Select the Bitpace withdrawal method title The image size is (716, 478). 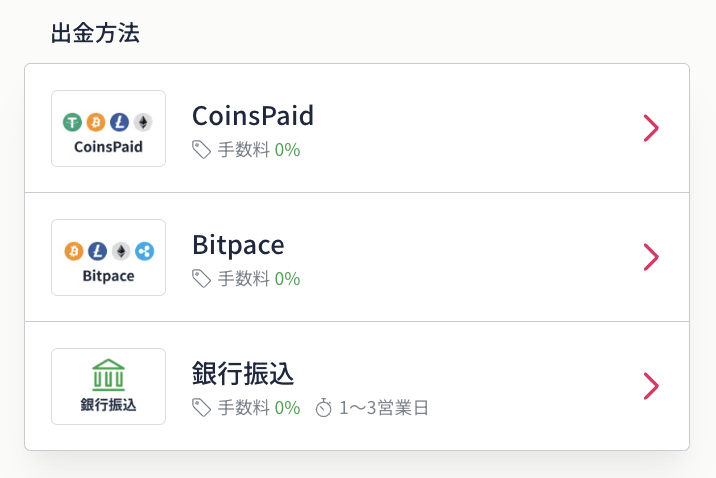coord(238,245)
